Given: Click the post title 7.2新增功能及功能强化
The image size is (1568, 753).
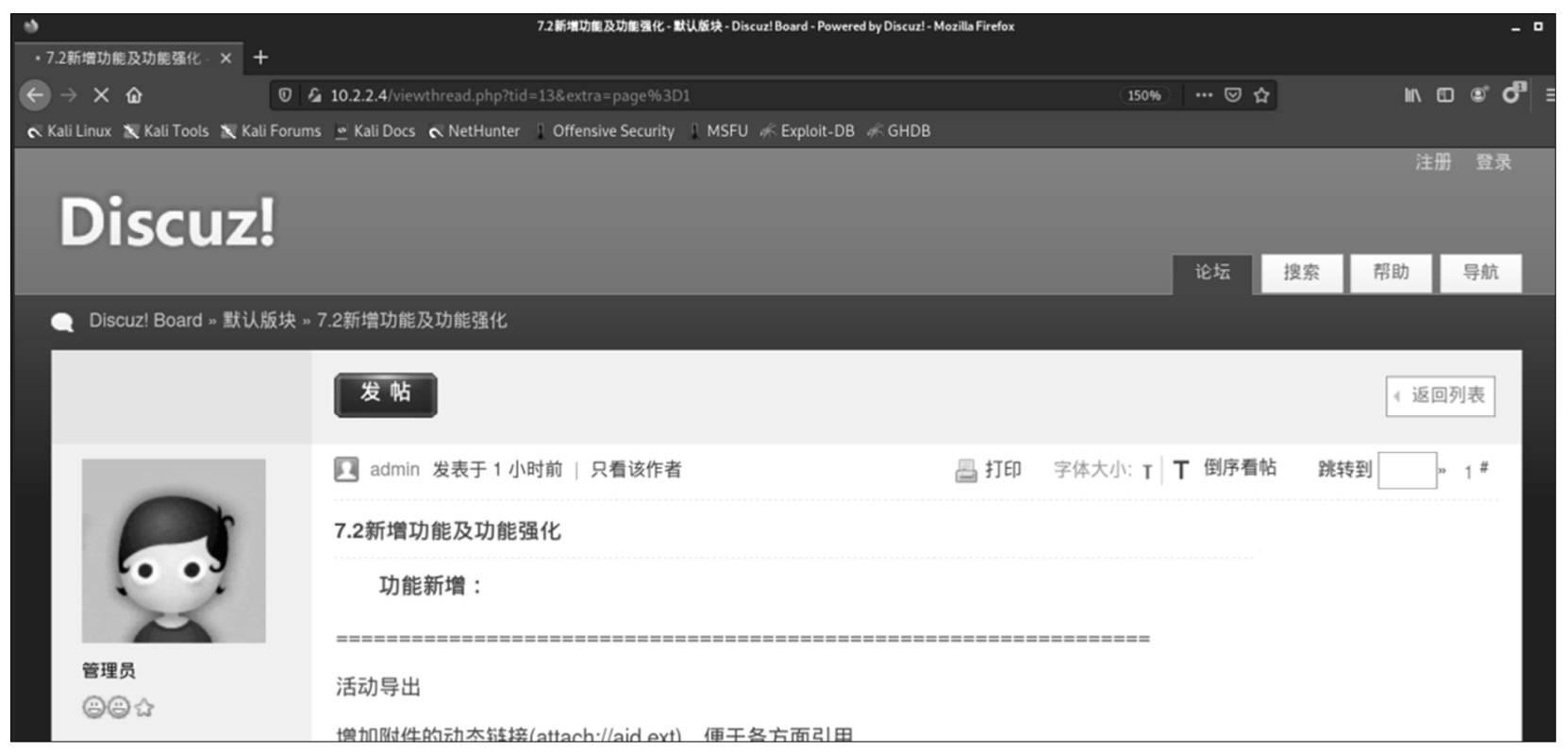Looking at the screenshot, I should coord(447,531).
